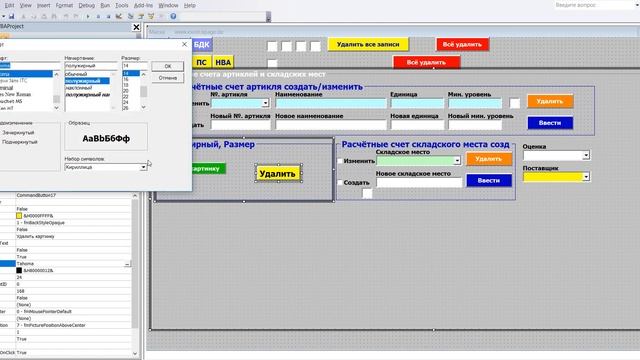Click the Redo icon in the toolbar
The height and width of the screenshot is (360, 640).
(76, 16)
